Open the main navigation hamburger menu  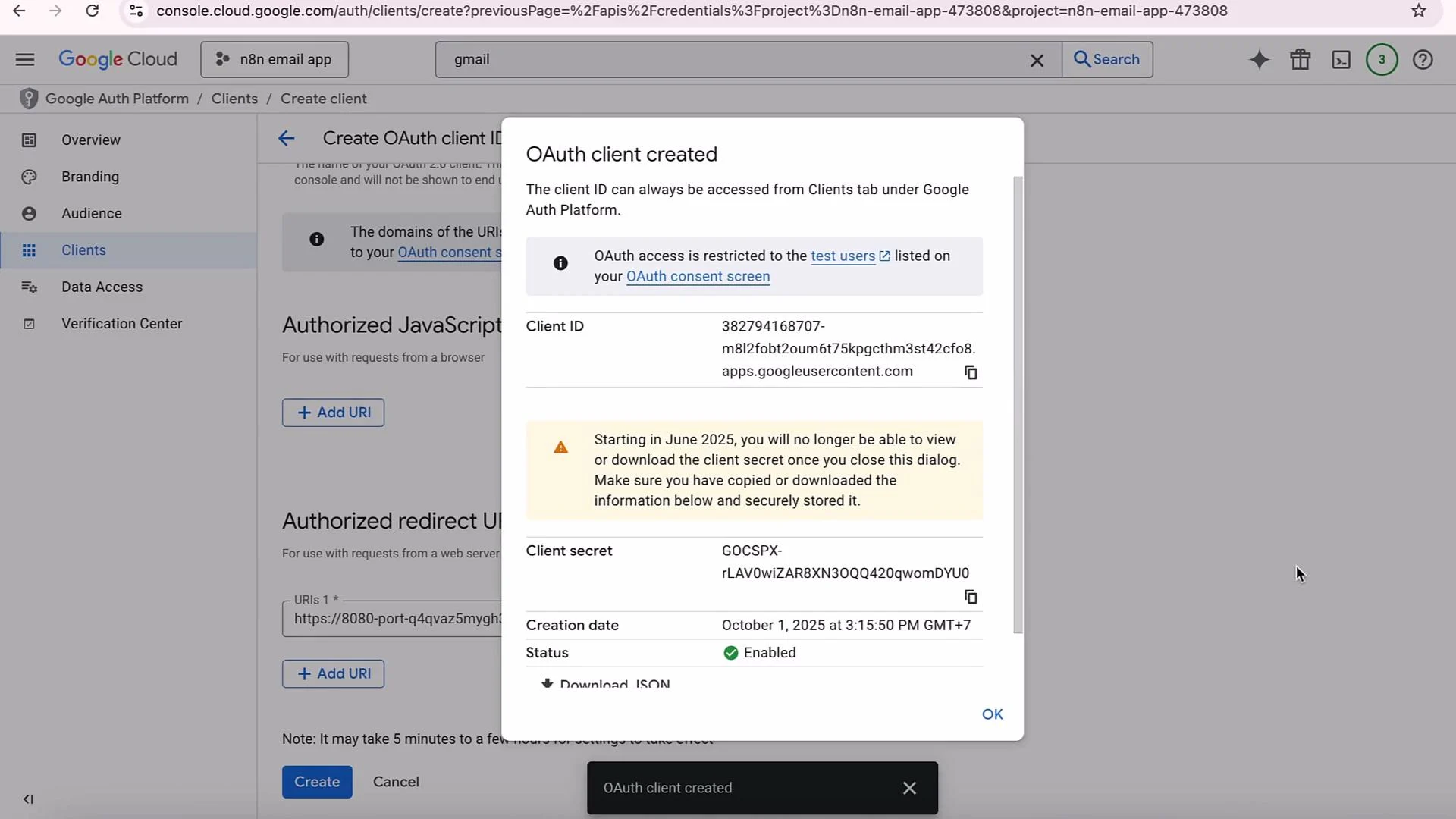pos(25,59)
